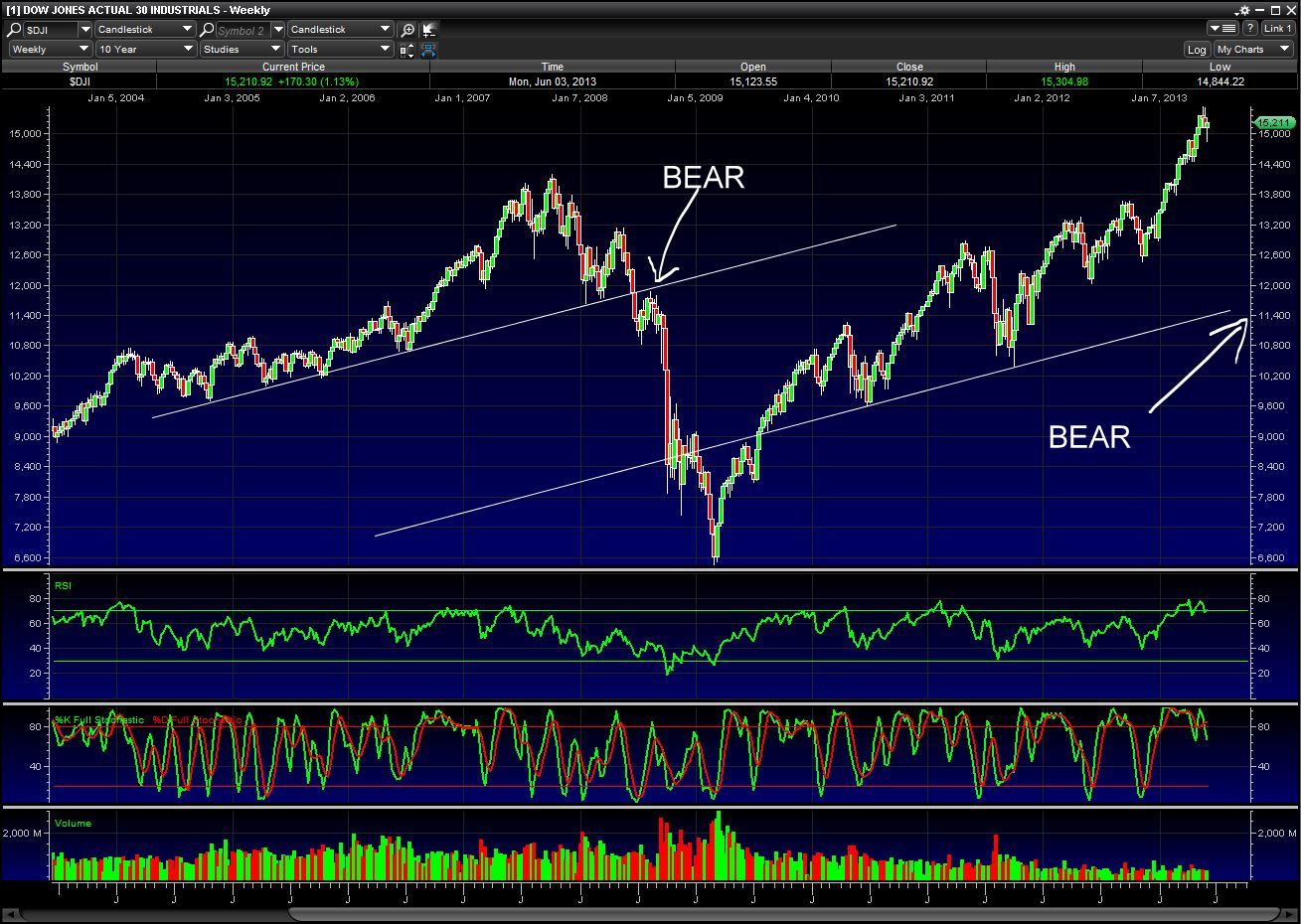Expand the $DJI symbol dropdown arrow

[84, 30]
